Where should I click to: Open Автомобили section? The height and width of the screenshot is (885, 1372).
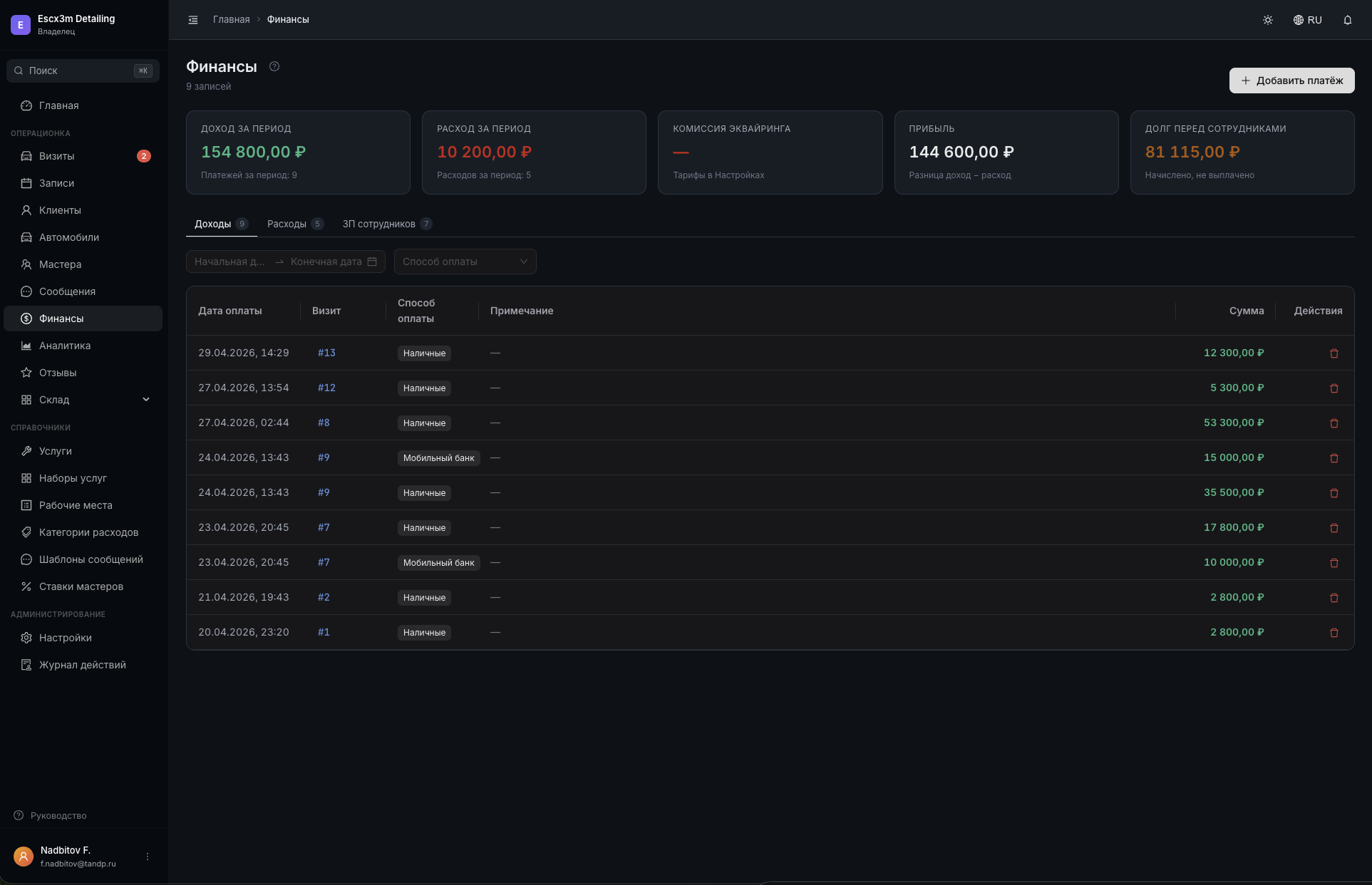pyautogui.click(x=83, y=237)
